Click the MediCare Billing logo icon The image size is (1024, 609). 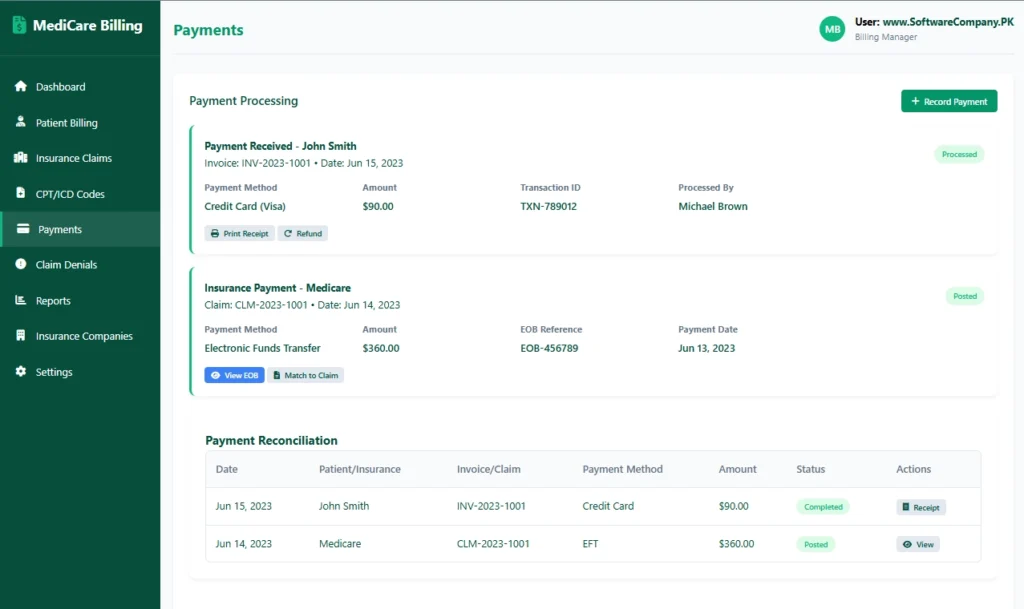[18, 26]
